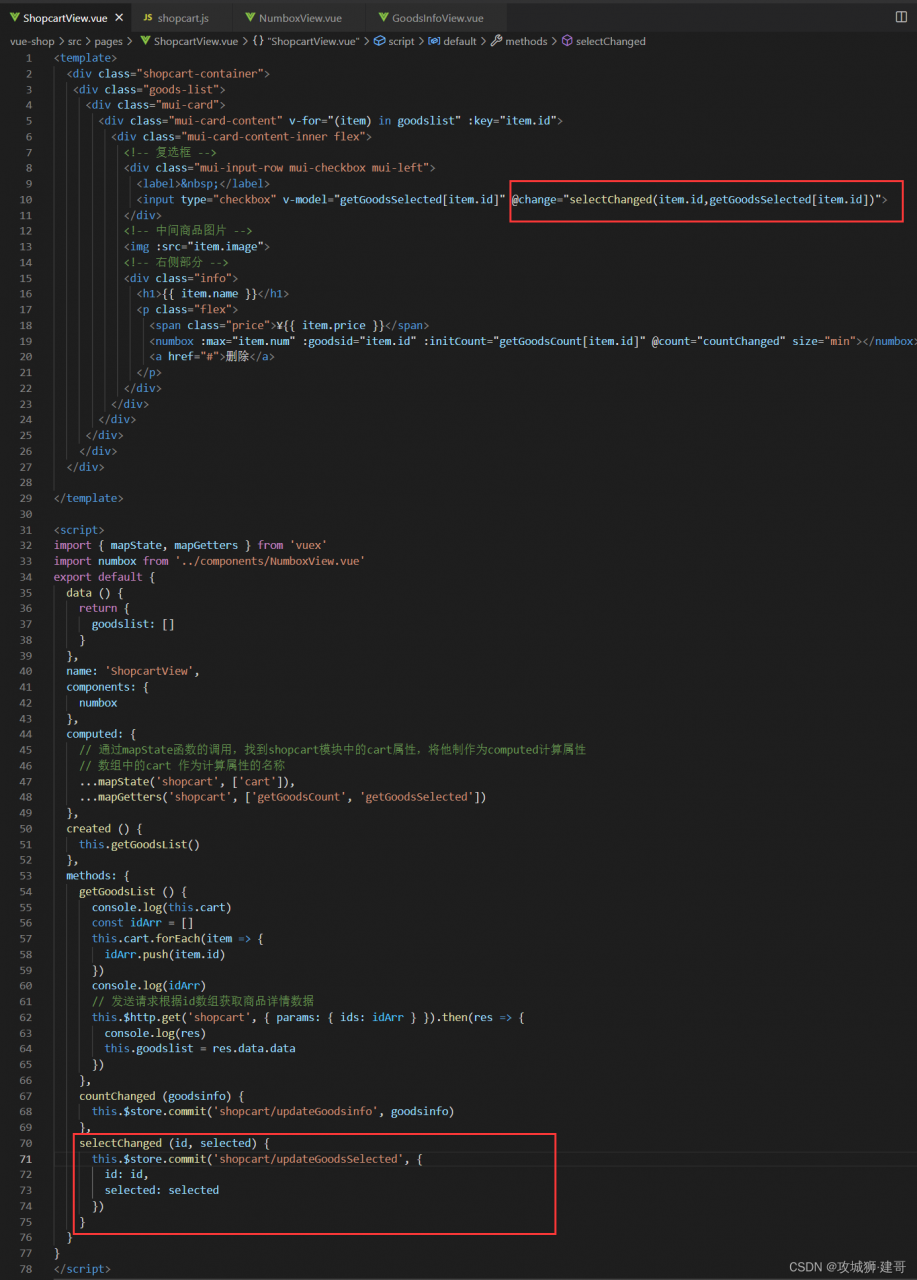Place cursor on selectChanged (id, selected) definition

pyautogui.click(x=175, y=1142)
